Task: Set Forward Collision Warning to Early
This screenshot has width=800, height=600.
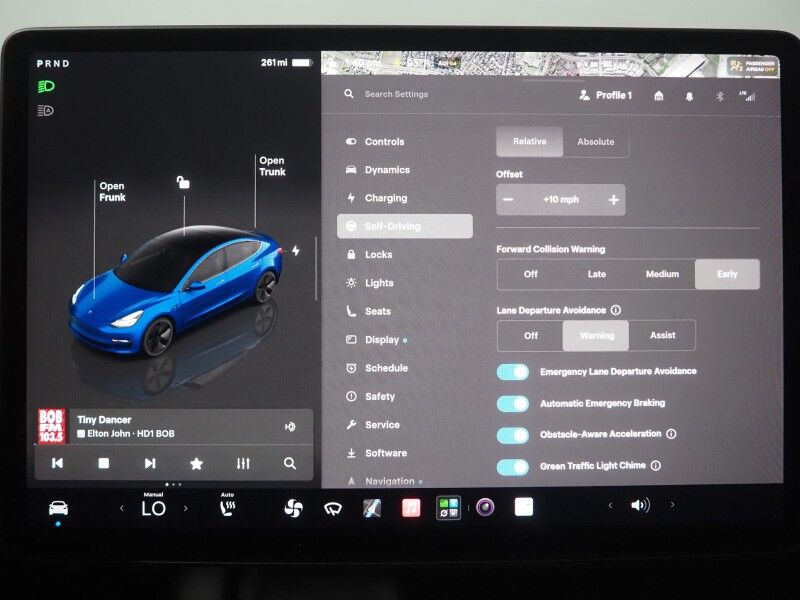Action: click(x=727, y=274)
